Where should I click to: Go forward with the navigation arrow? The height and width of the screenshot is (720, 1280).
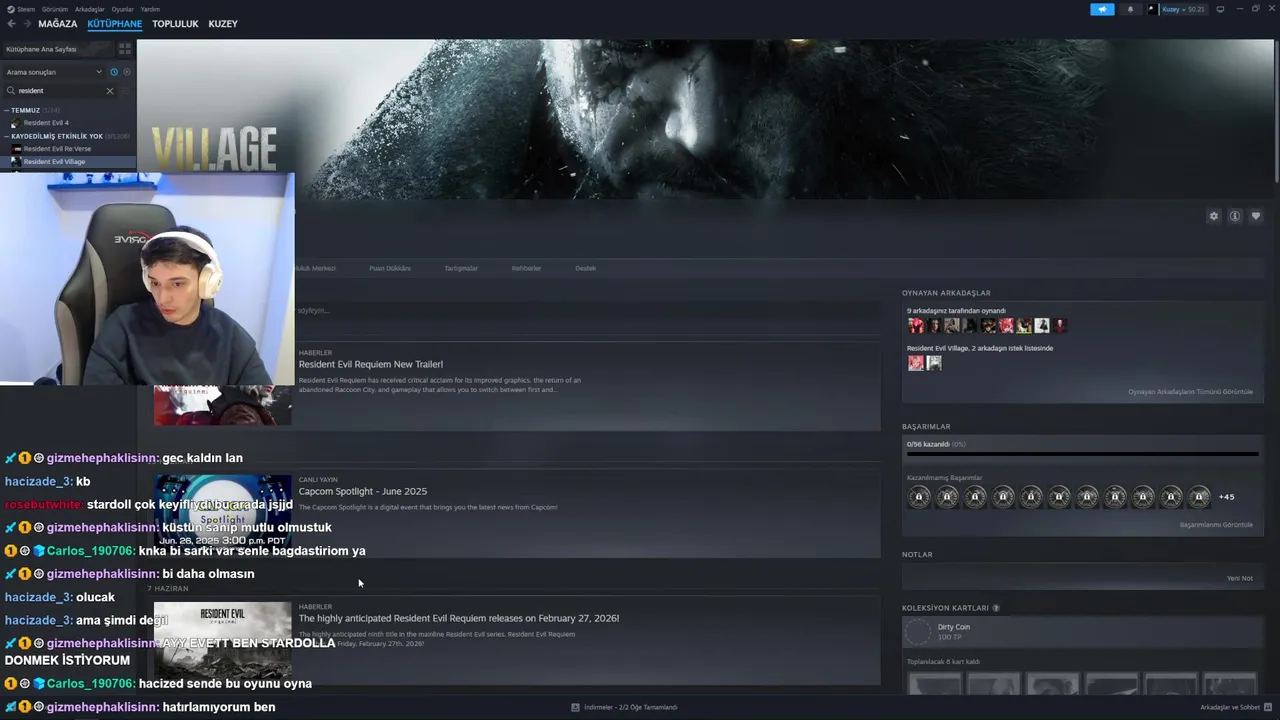(x=26, y=24)
